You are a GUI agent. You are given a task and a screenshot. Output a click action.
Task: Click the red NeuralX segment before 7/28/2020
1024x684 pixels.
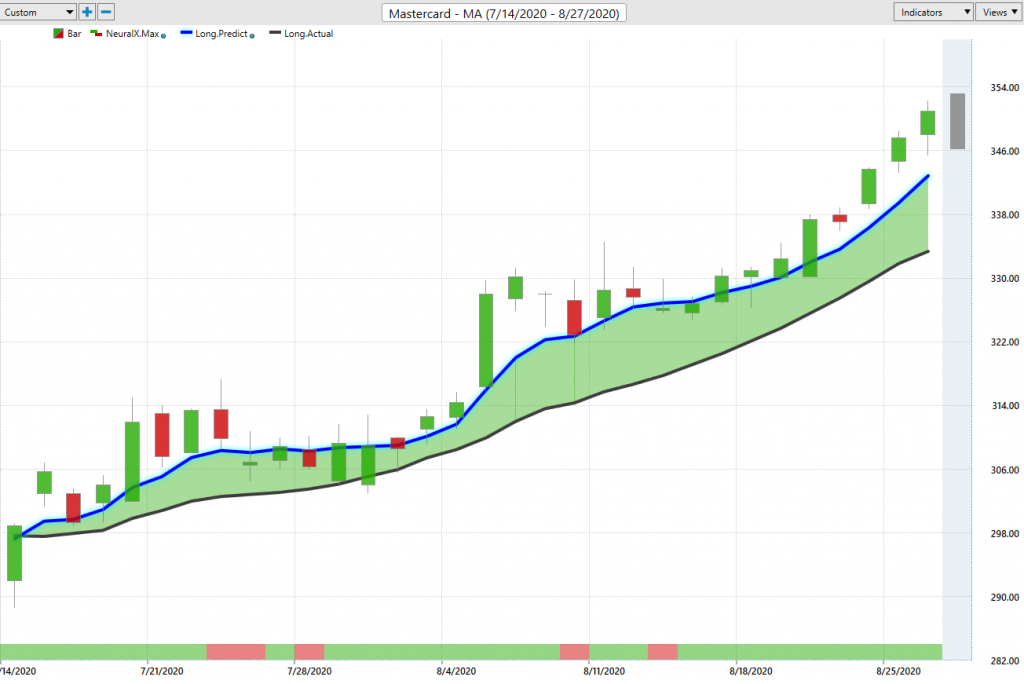[236, 651]
